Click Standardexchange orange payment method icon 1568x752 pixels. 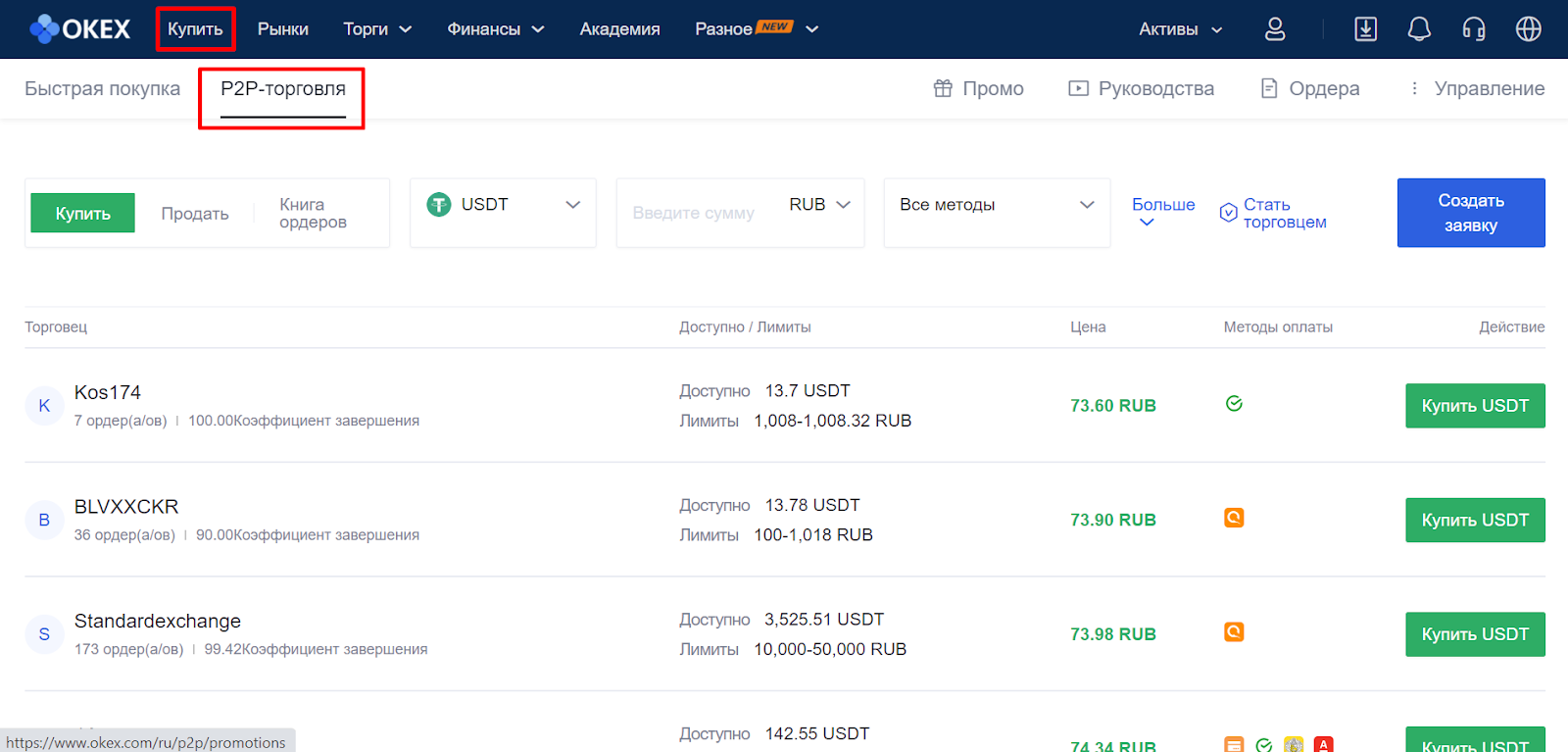(1234, 631)
